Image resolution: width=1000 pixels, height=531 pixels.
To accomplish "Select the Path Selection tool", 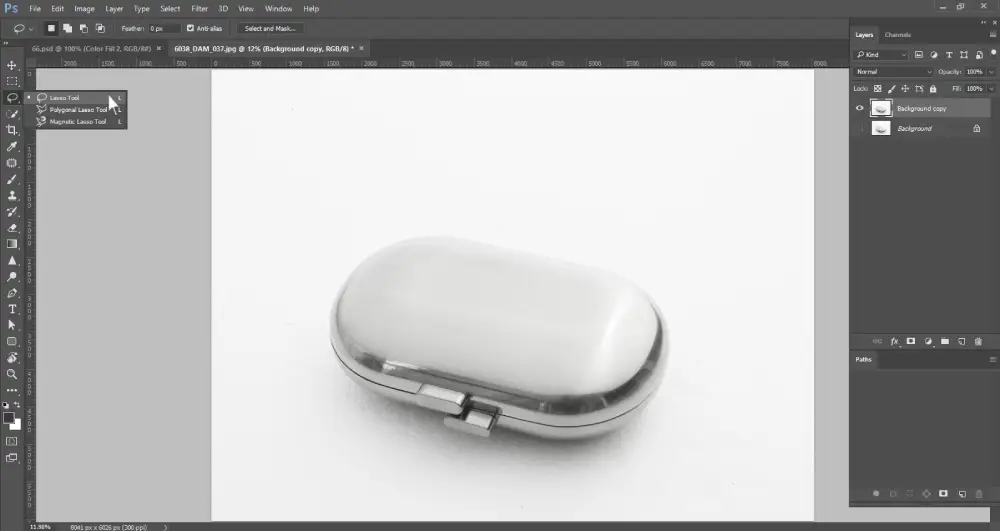I will pos(12,325).
